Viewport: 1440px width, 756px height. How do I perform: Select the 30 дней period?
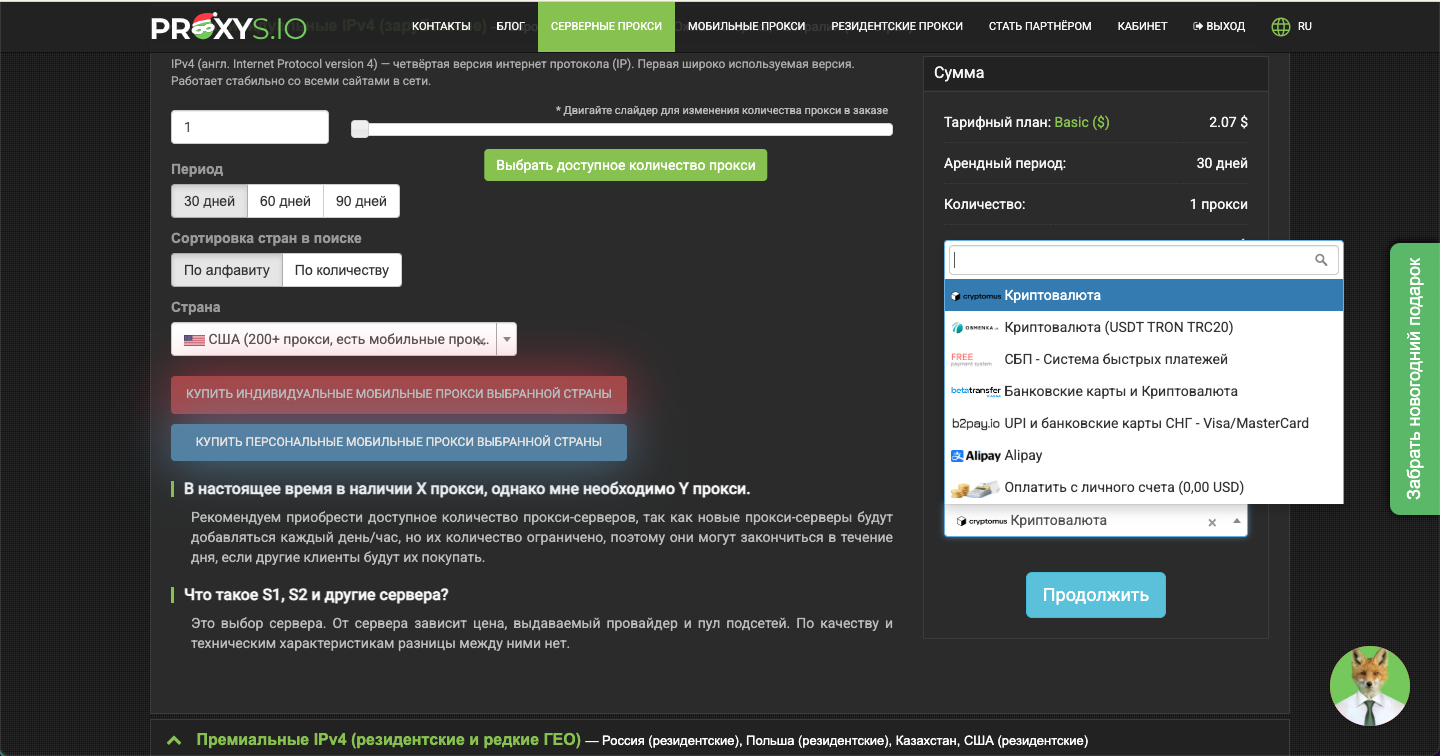pos(209,201)
